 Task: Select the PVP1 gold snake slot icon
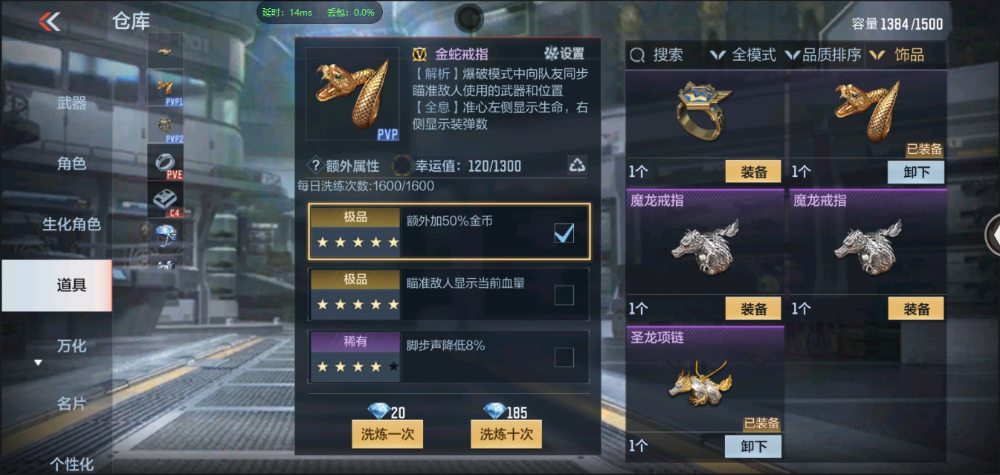(165, 88)
